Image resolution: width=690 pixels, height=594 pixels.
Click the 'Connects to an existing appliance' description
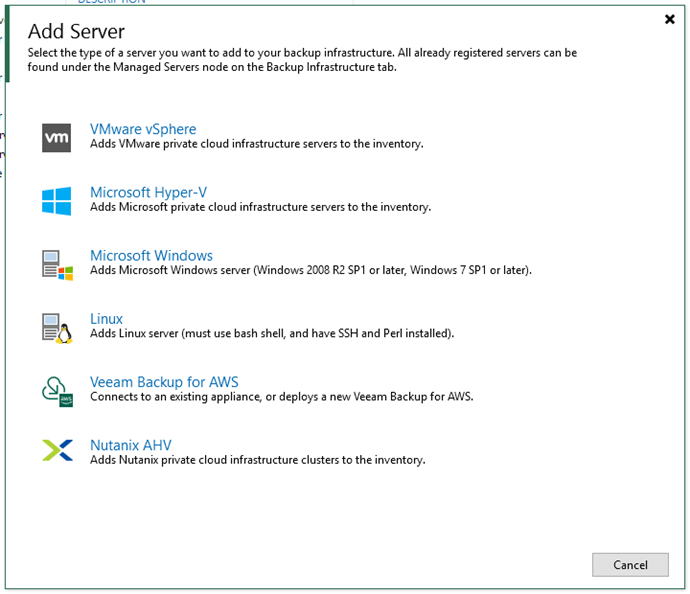tap(281, 396)
